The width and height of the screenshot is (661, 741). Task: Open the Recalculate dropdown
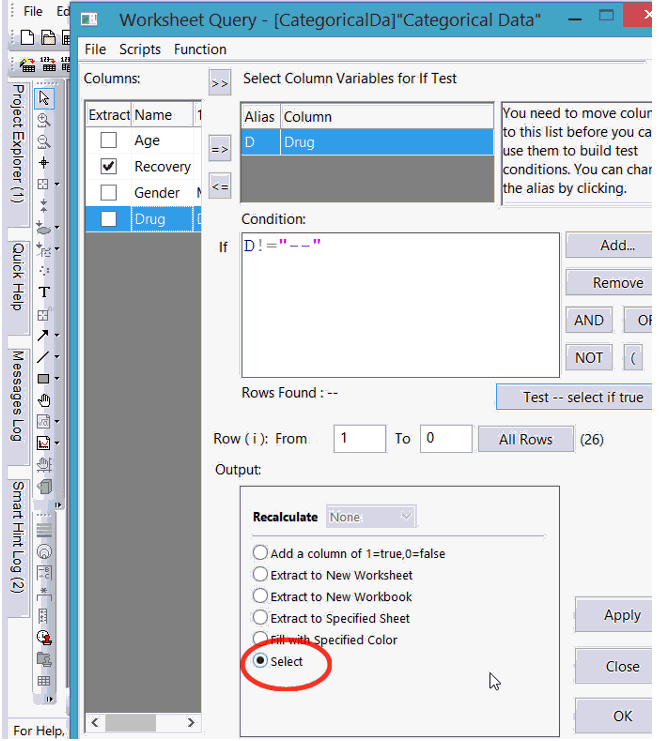click(371, 517)
